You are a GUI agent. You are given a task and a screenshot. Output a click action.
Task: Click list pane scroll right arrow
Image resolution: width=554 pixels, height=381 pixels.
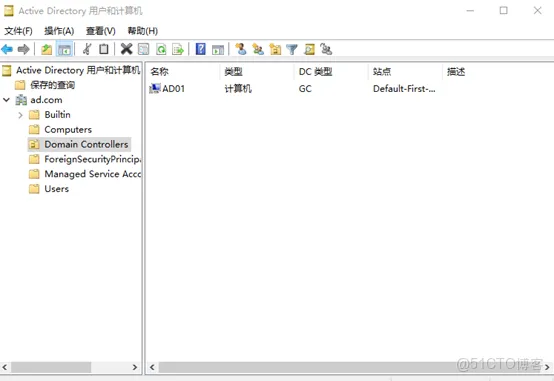click(x=547, y=367)
